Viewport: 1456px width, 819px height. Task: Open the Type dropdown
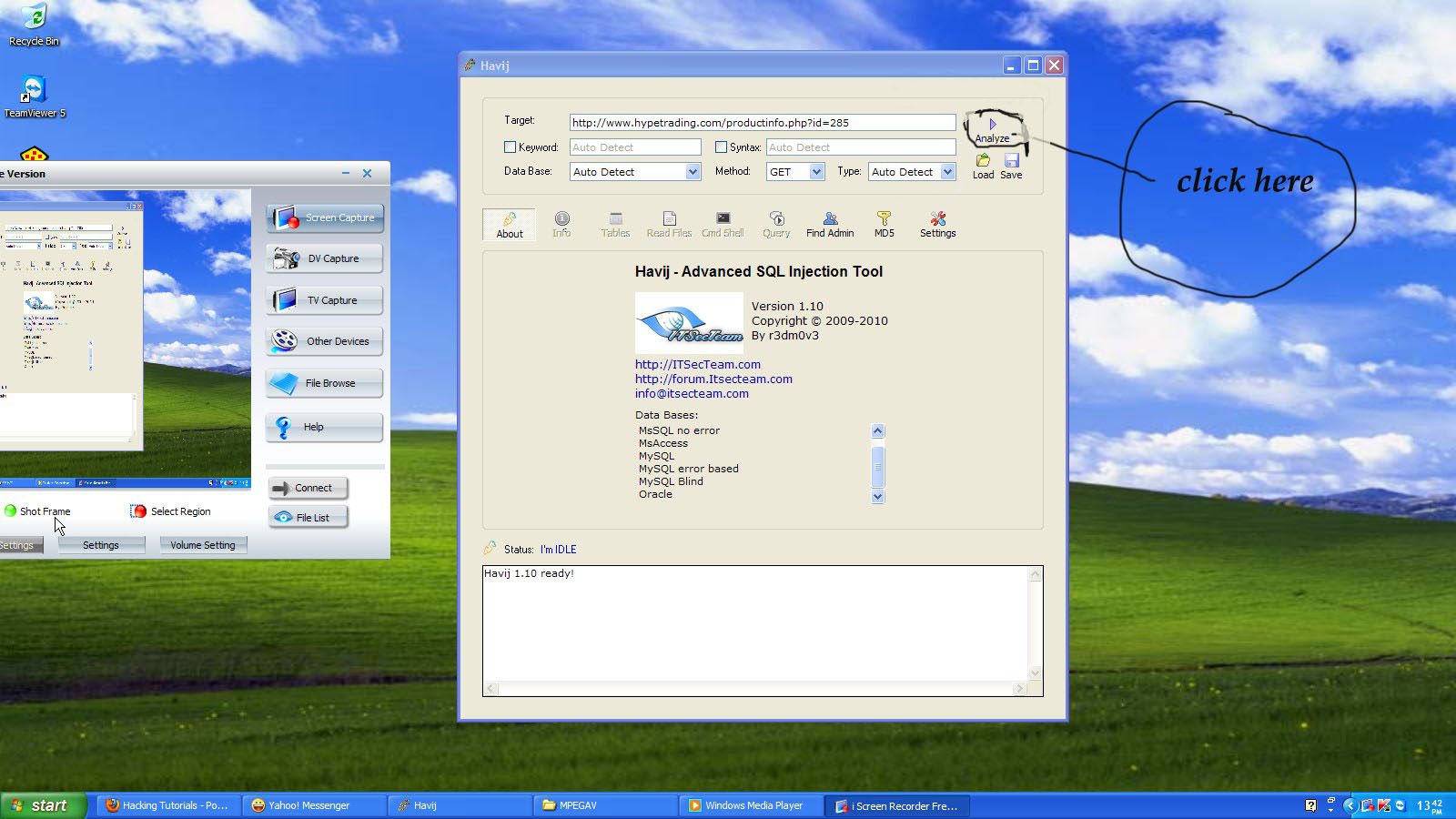[912, 172]
